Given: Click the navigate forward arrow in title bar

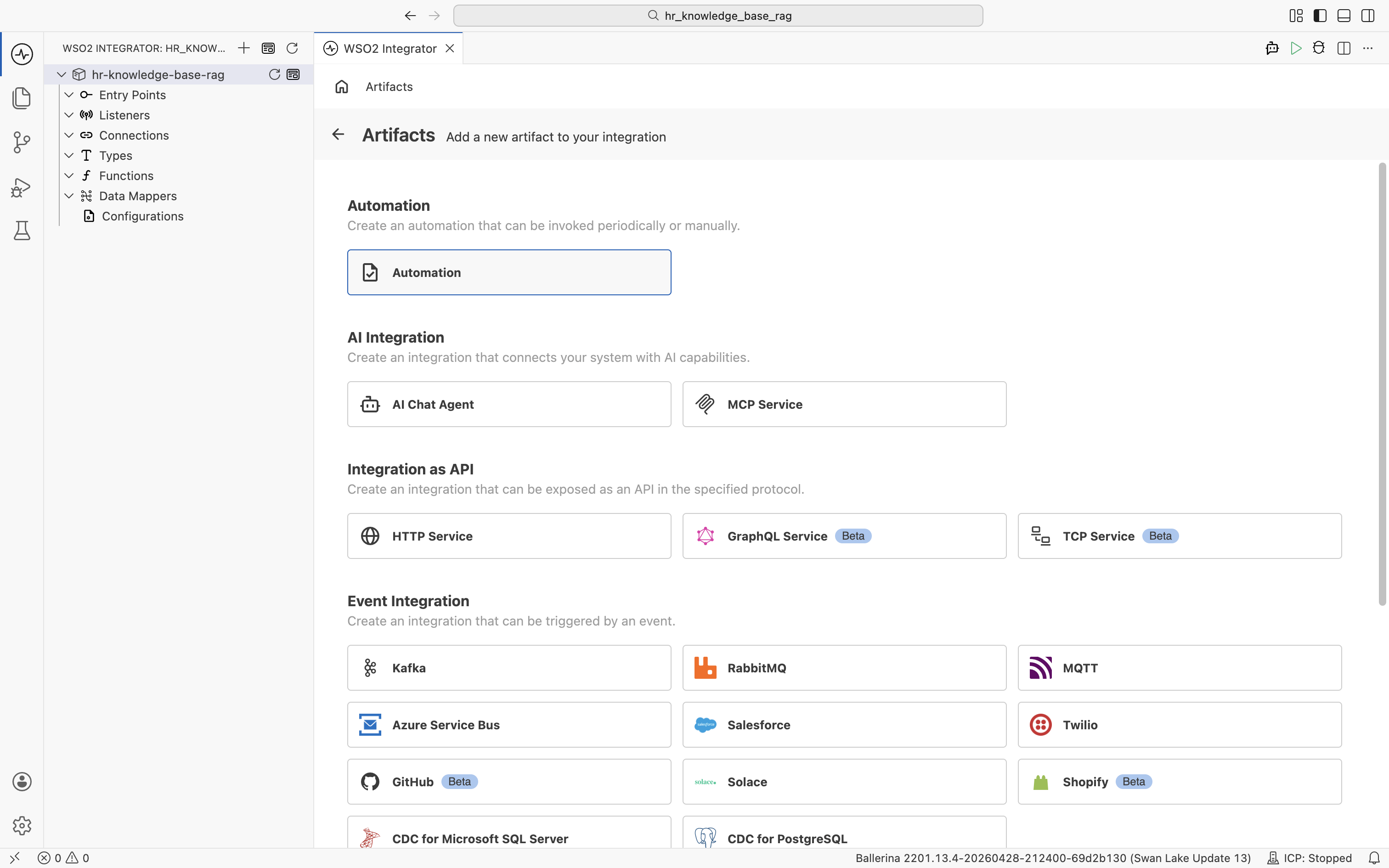Looking at the screenshot, I should point(434,16).
